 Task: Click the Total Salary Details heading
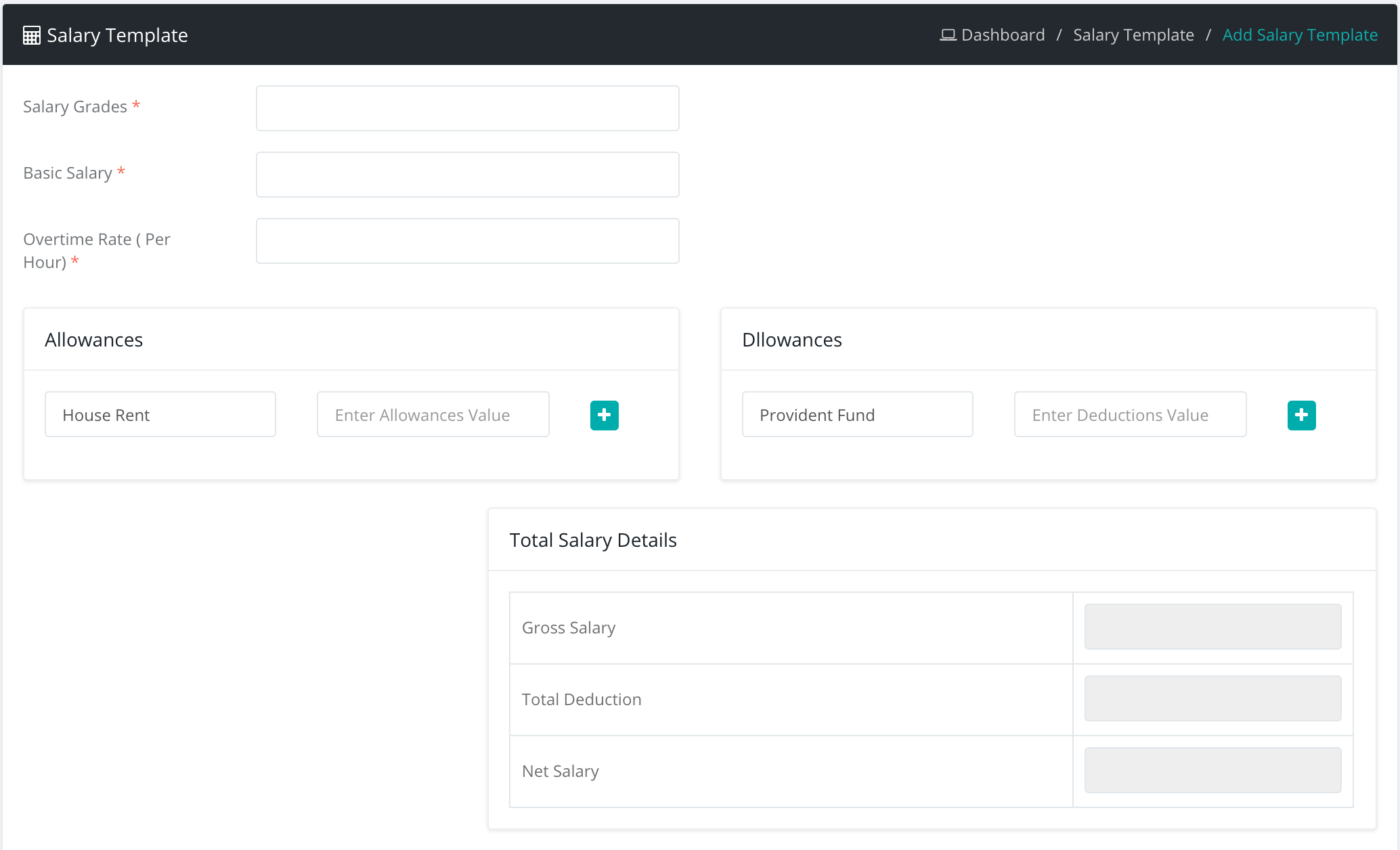pos(593,540)
